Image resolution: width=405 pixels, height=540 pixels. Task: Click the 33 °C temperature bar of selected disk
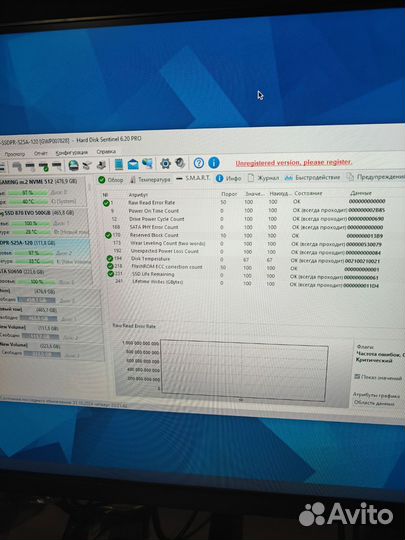(x=34, y=261)
